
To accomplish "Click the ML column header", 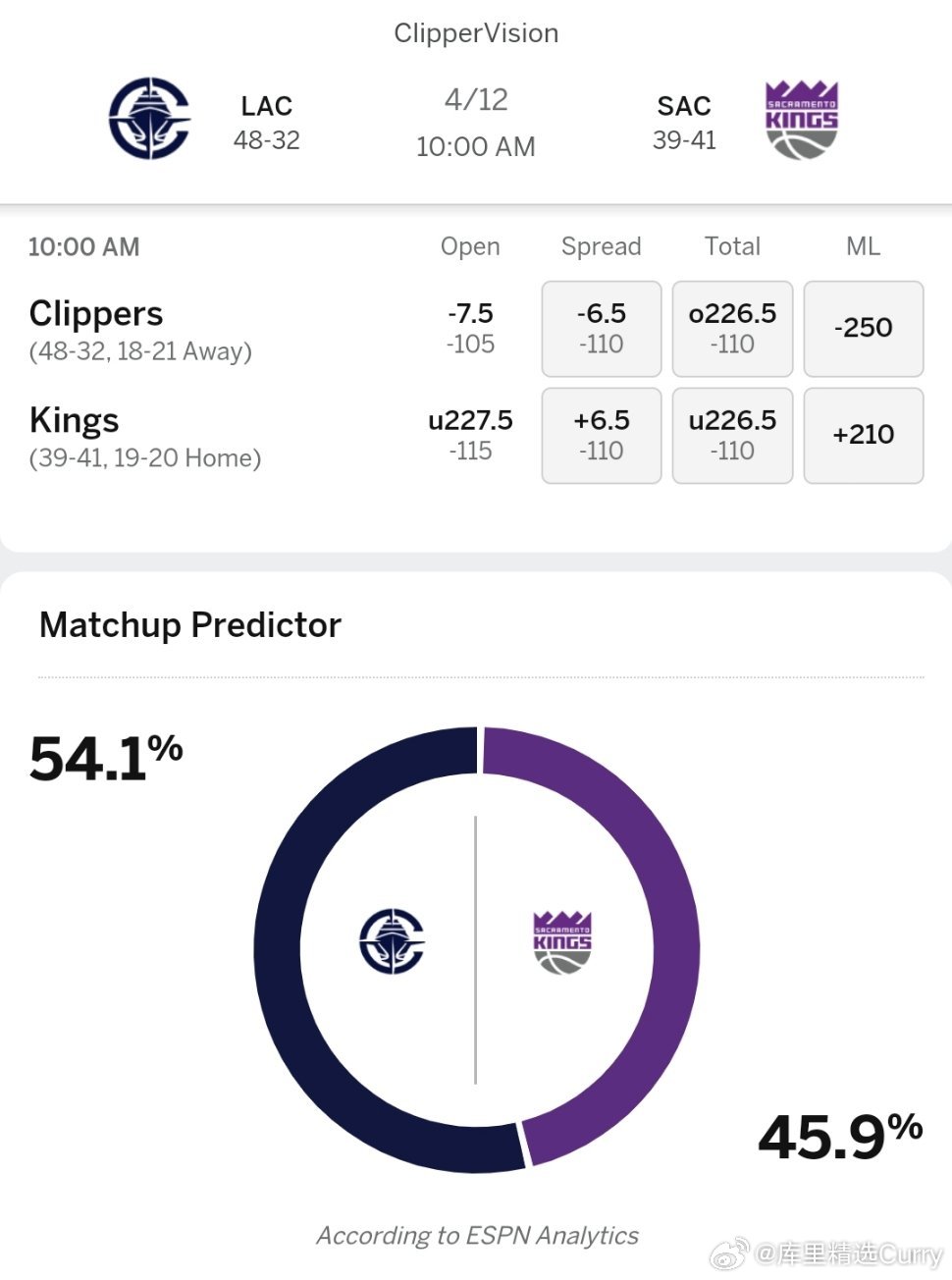I will 864,246.
